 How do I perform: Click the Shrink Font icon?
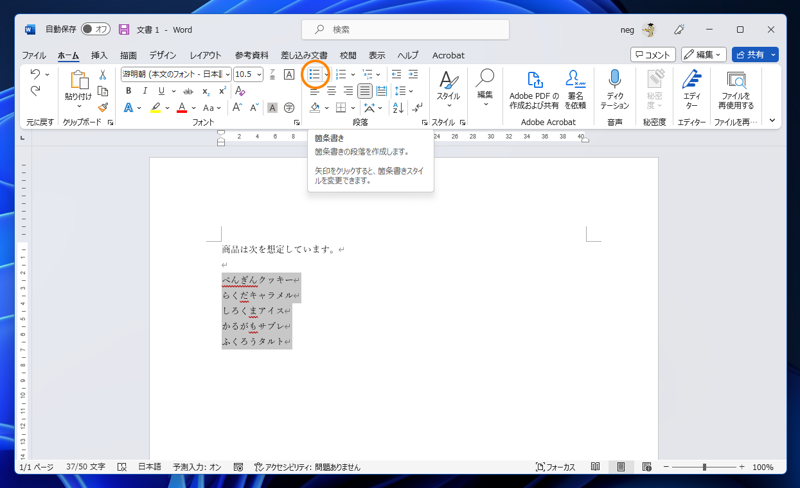254,108
